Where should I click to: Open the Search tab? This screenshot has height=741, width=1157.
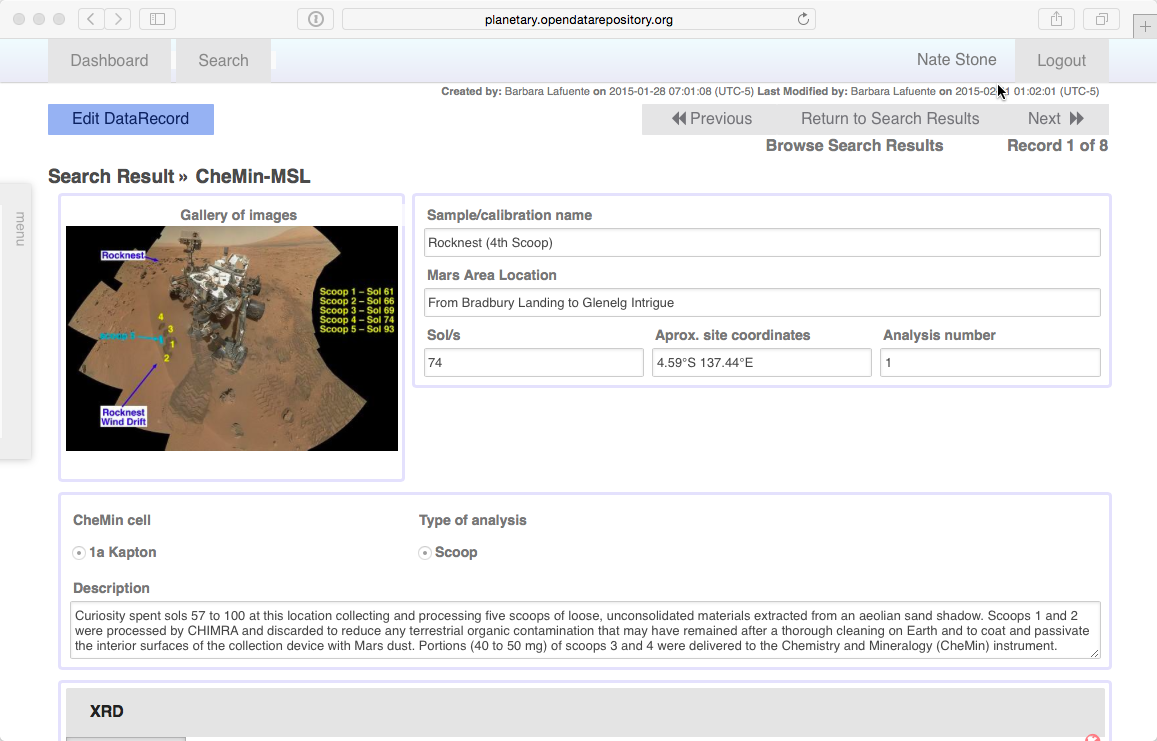[x=224, y=61]
